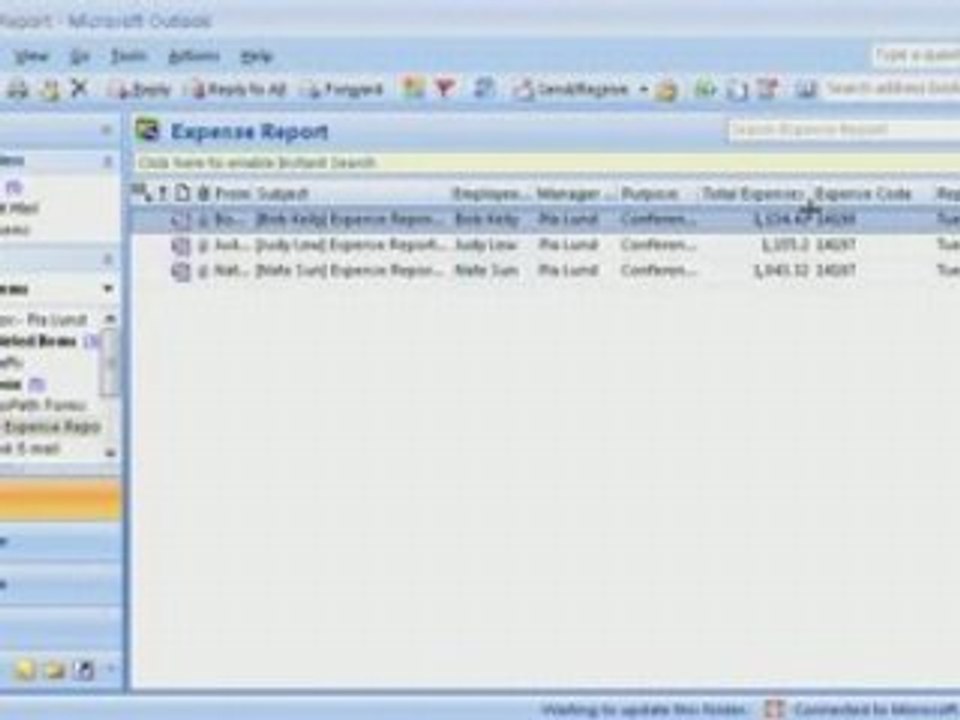Click the folder list scroll down arrow

click(110, 453)
